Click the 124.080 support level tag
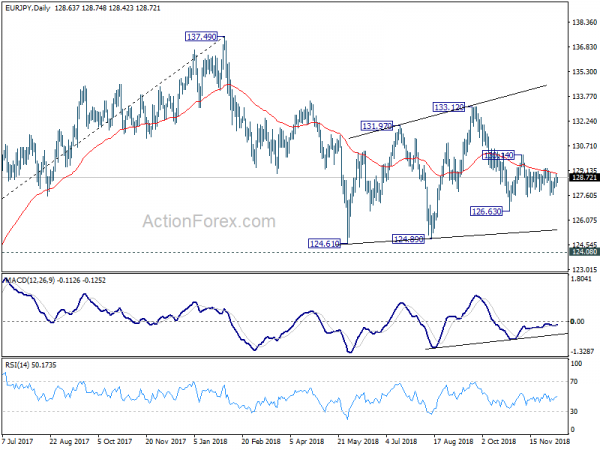The width and height of the screenshot is (600, 450). pos(584,251)
